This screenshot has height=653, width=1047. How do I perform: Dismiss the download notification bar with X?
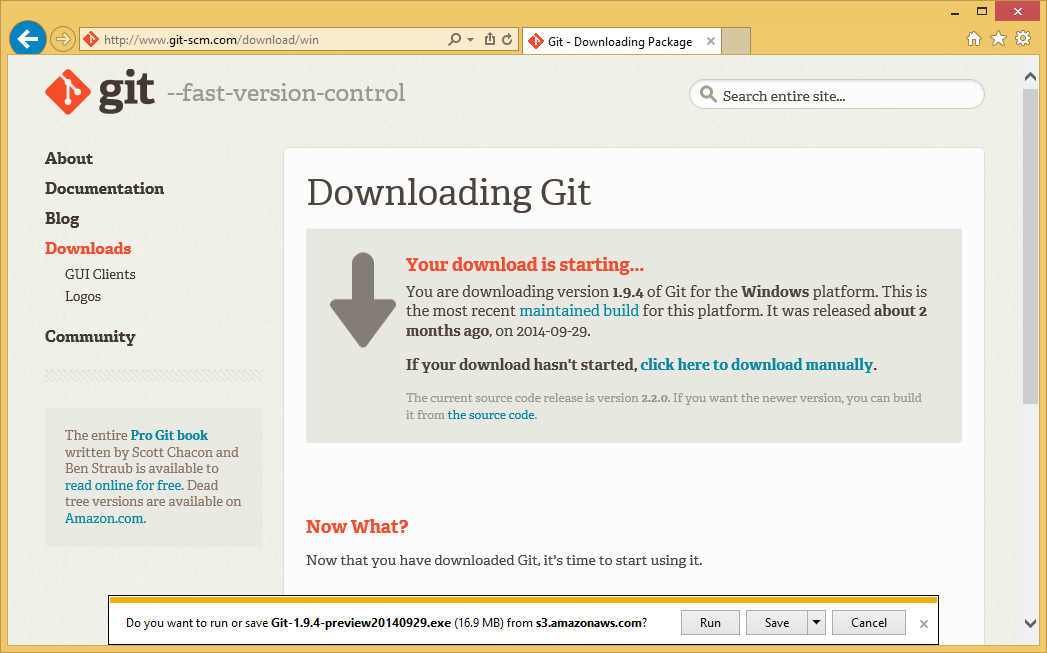coord(924,624)
